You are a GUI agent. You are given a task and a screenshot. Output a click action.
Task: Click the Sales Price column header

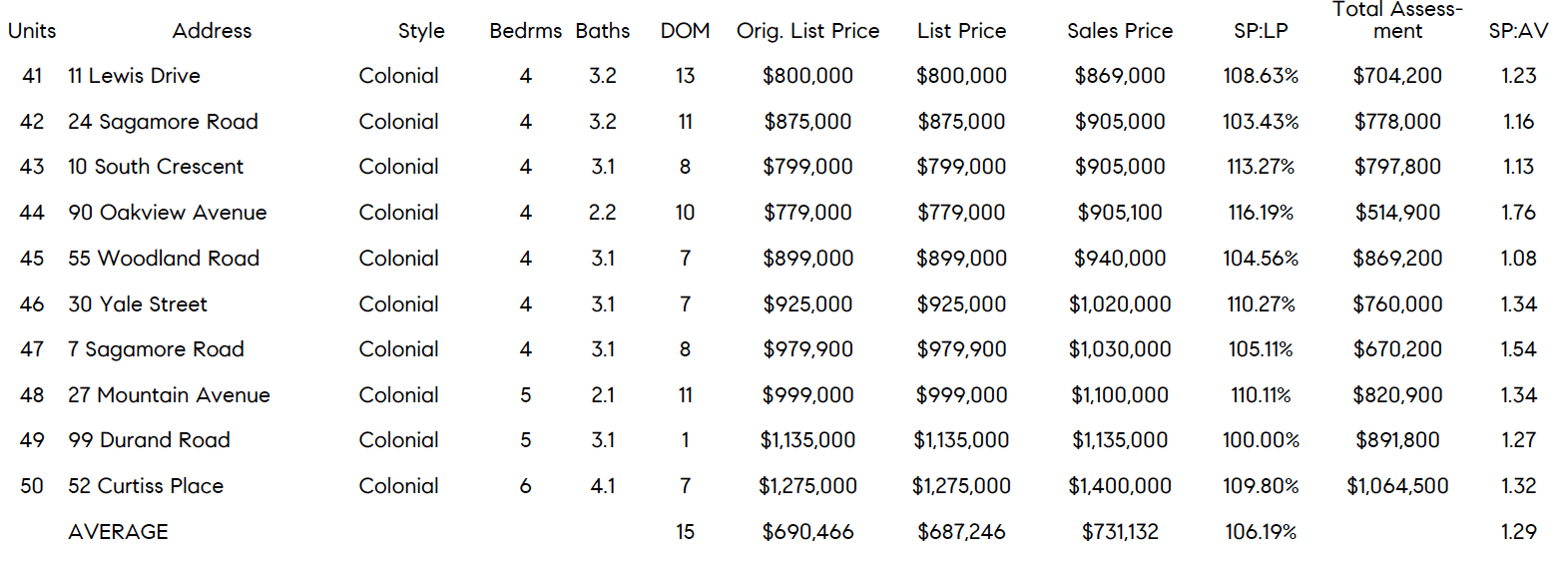1120,31
